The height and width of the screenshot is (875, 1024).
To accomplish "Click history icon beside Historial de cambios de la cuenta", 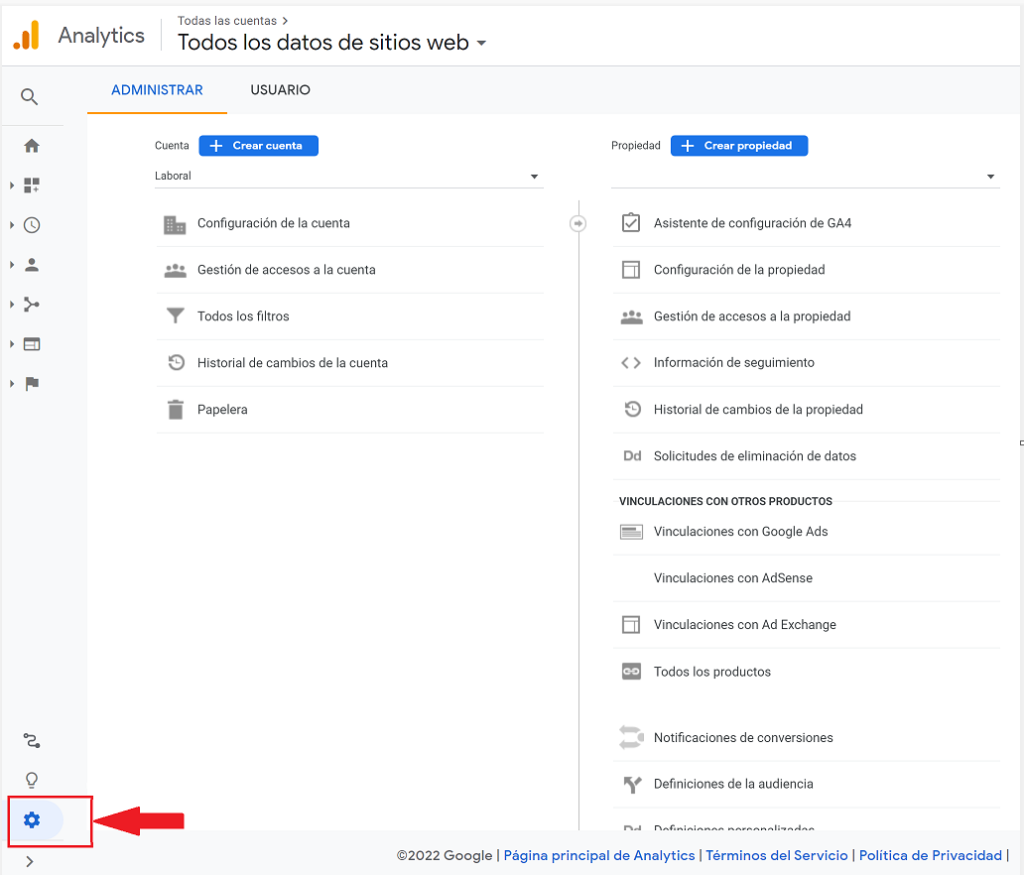I will click(x=176, y=362).
